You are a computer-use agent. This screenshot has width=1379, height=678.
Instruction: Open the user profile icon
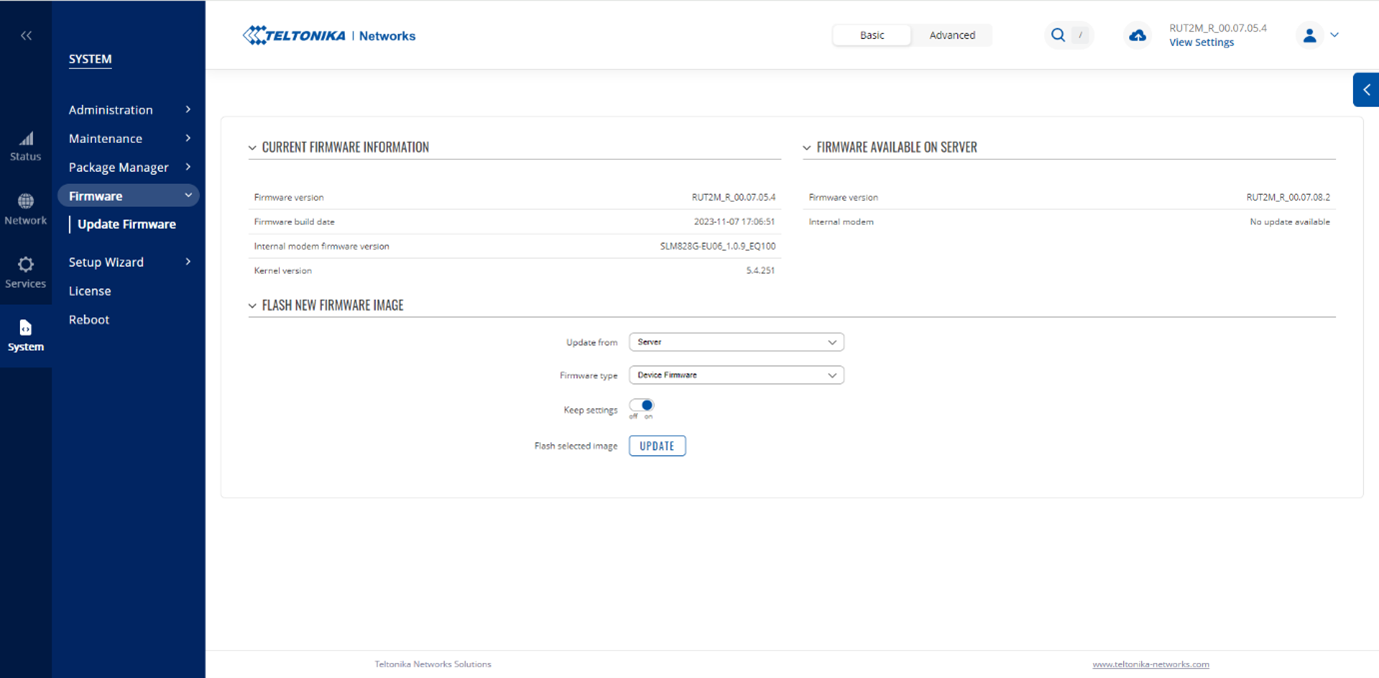pyautogui.click(x=1310, y=36)
